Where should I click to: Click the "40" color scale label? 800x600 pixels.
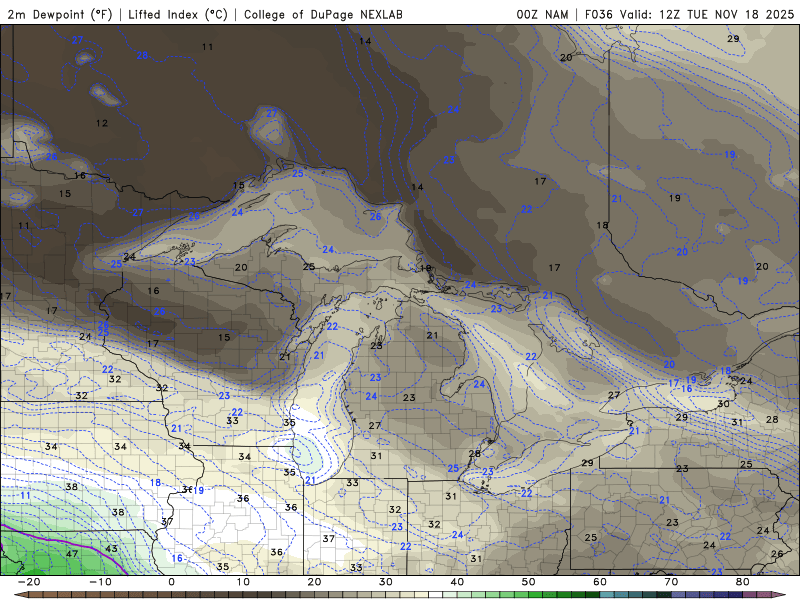coord(457,582)
